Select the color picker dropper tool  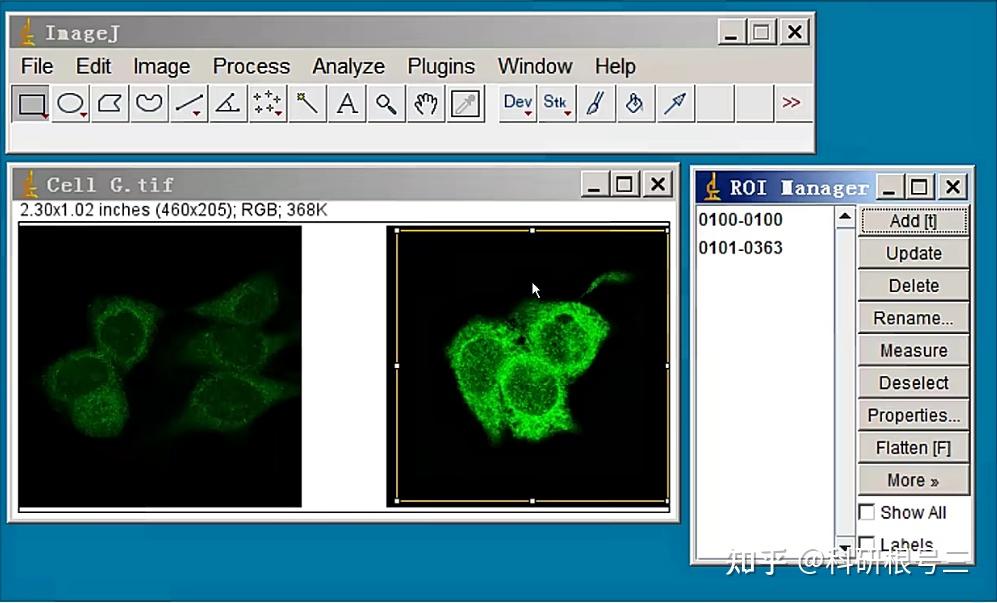tap(465, 103)
